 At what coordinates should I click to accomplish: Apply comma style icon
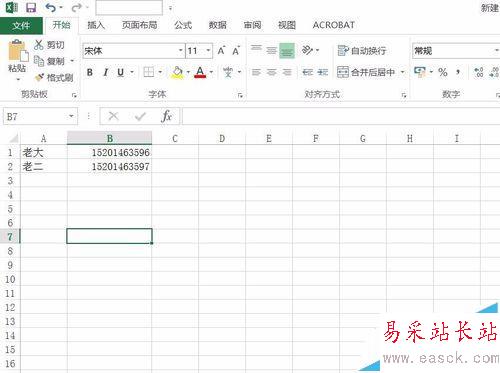pos(459,72)
